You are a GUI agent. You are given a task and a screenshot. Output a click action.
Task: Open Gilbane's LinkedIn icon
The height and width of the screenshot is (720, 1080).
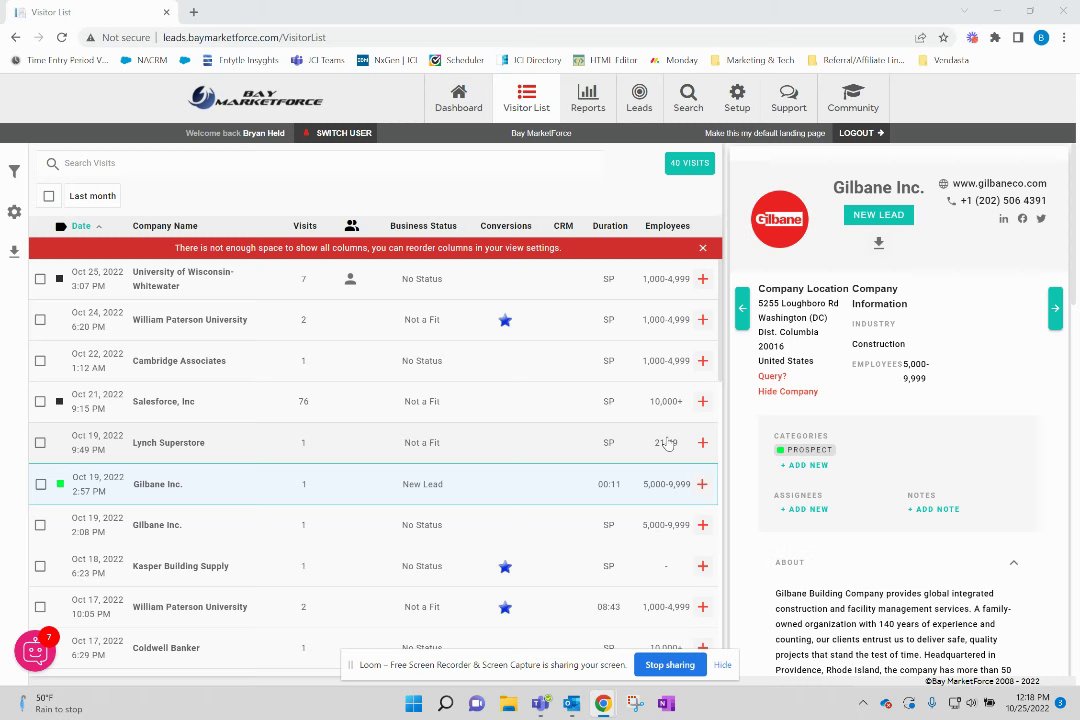(1004, 219)
